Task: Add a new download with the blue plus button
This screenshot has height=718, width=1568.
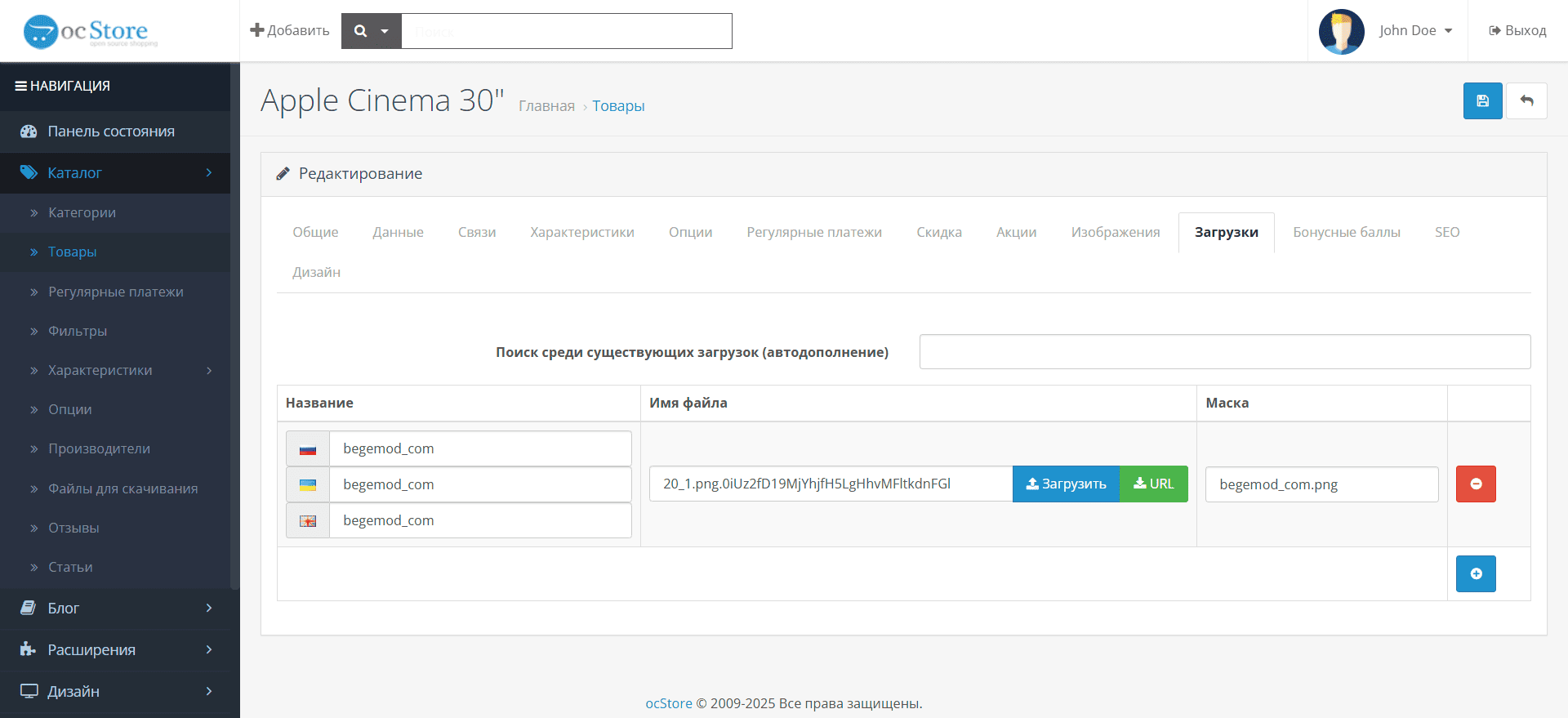Action: point(1476,573)
